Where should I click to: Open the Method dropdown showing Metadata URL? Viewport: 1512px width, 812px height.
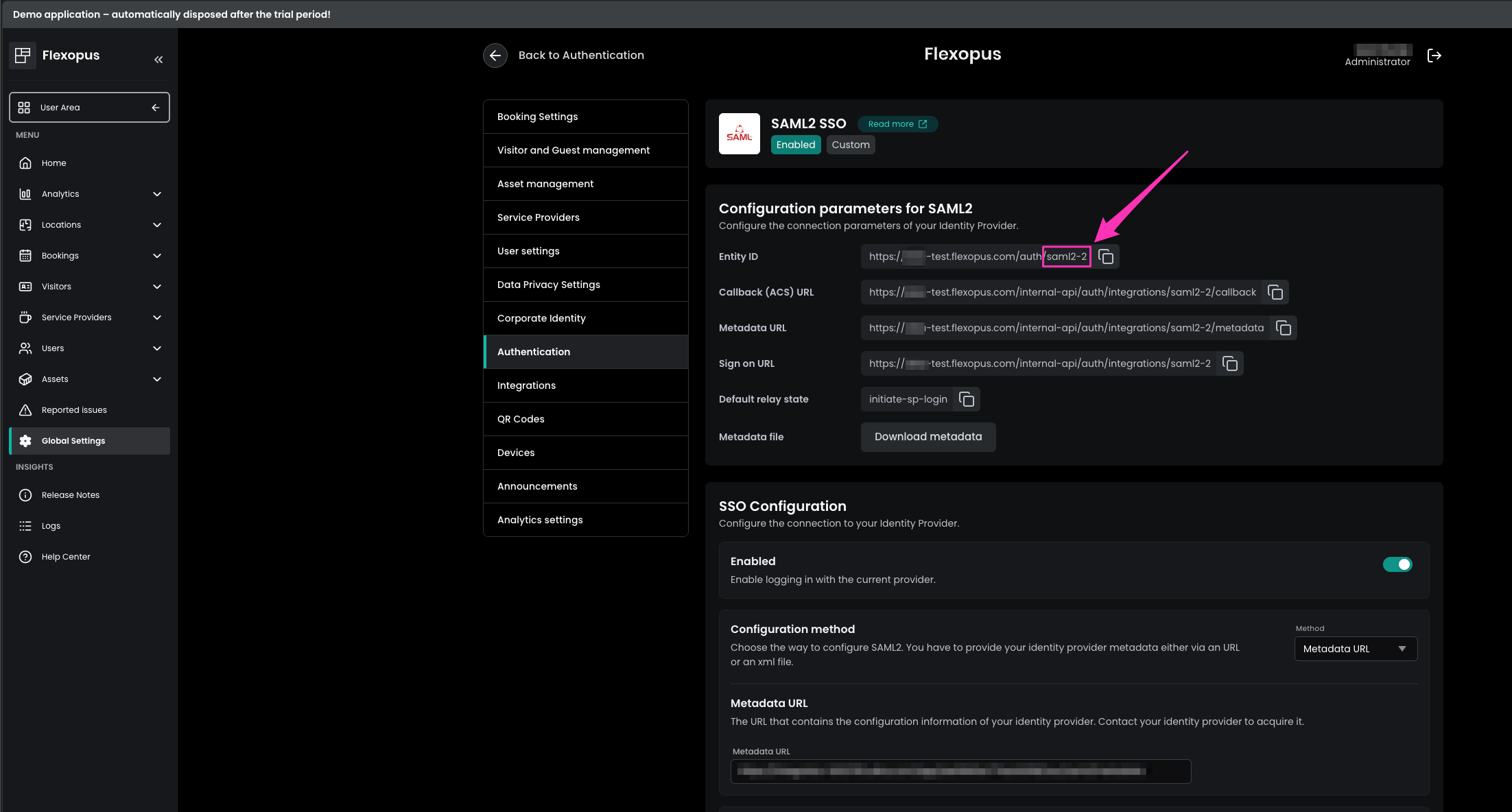tap(1356, 649)
